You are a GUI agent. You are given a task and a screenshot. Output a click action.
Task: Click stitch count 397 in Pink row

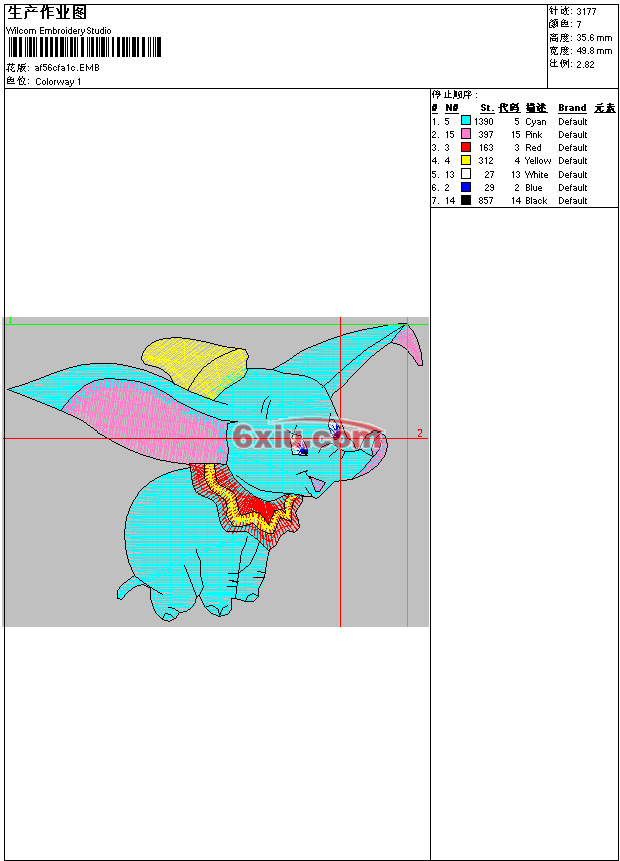pyautogui.click(x=486, y=135)
